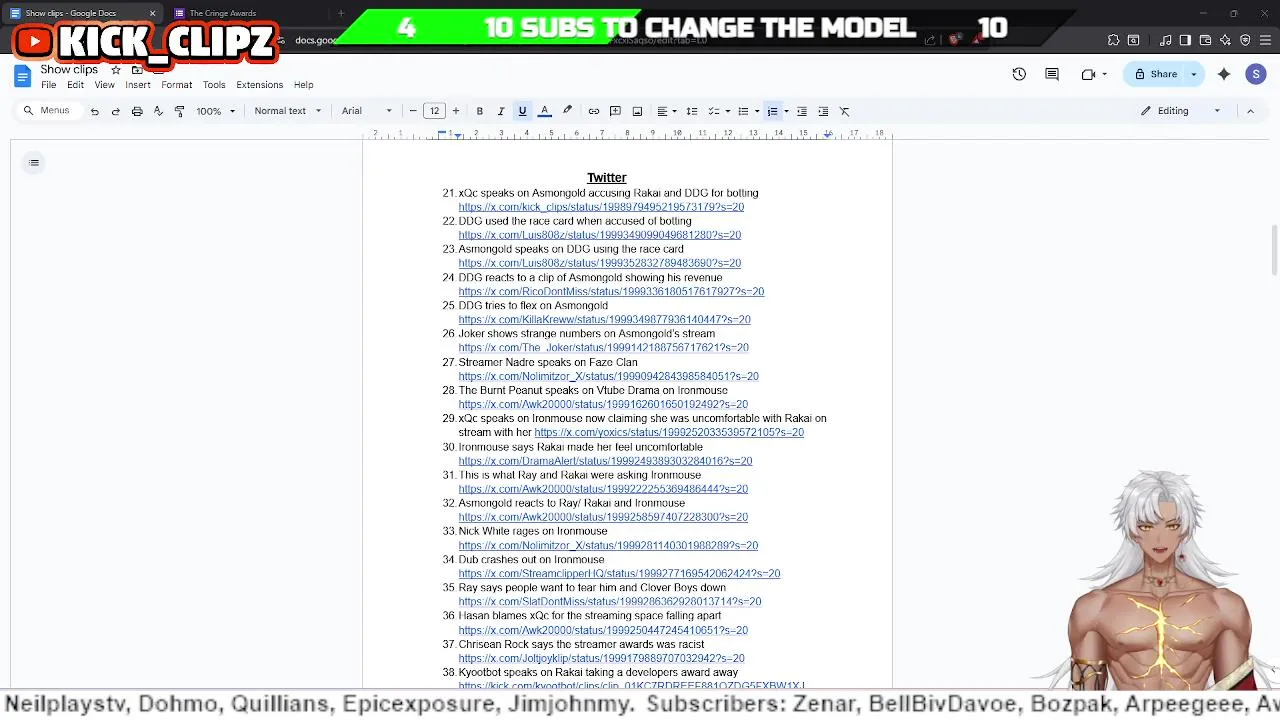
Task: Open the highlight color picker
Action: [567, 111]
